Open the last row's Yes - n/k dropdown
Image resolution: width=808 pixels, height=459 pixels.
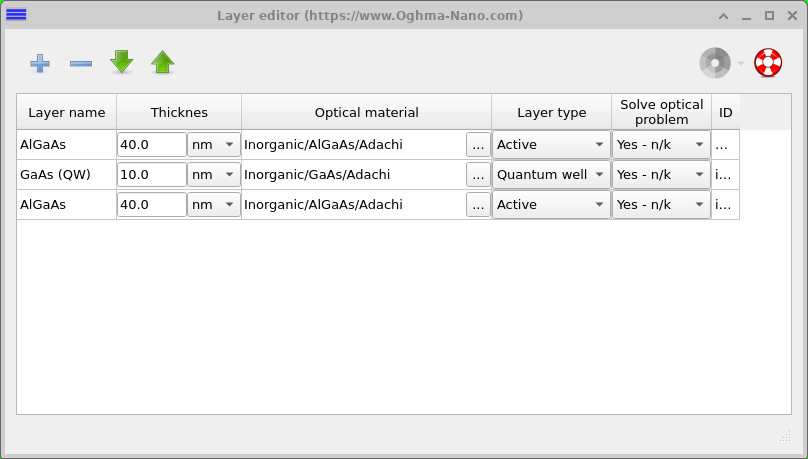point(661,205)
